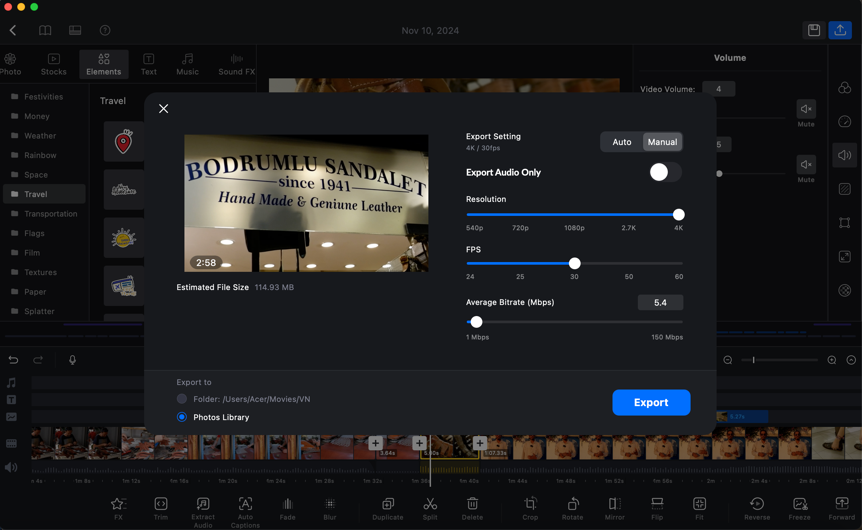Viewport: 862px width, 530px height.
Task: Click the Split tool icon
Action: (x=430, y=504)
